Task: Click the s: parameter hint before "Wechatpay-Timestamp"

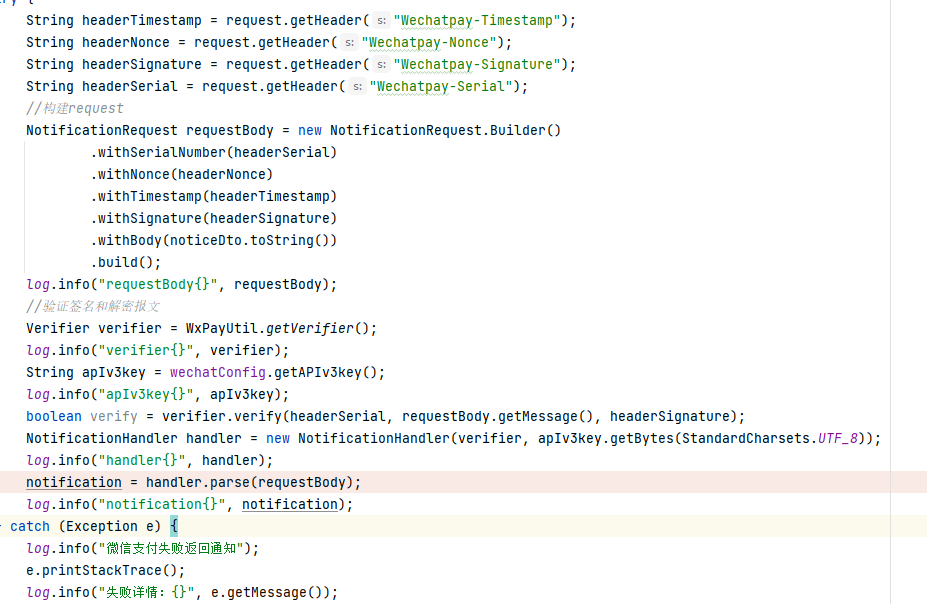Action: [x=381, y=21]
